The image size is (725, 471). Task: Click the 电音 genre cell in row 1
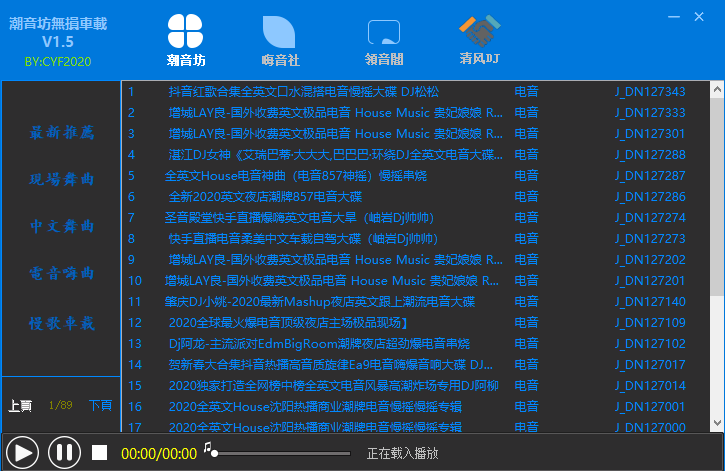click(527, 92)
